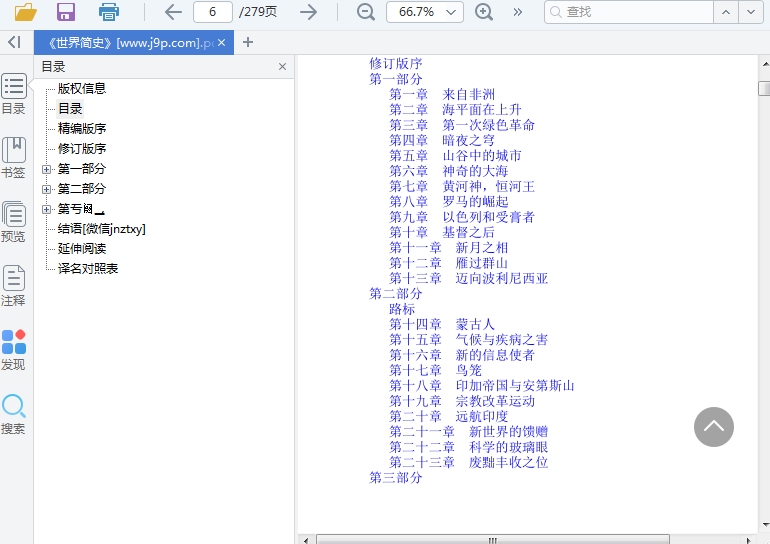Open link 第六章 神奇的大海

[x=449, y=171]
